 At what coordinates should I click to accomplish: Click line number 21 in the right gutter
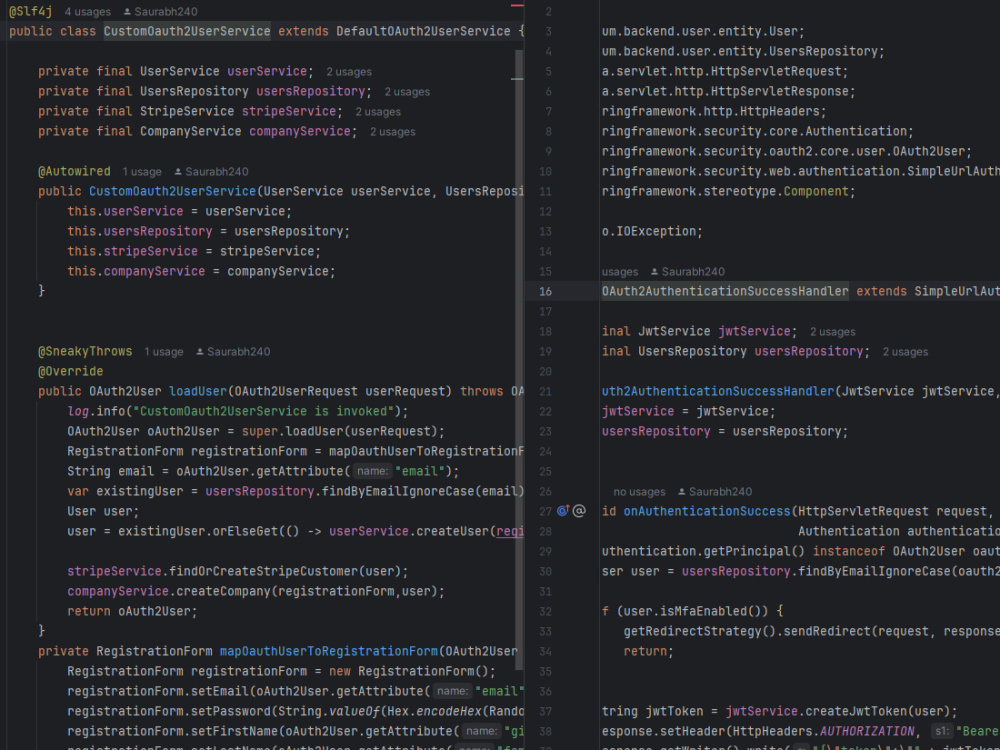click(x=545, y=392)
